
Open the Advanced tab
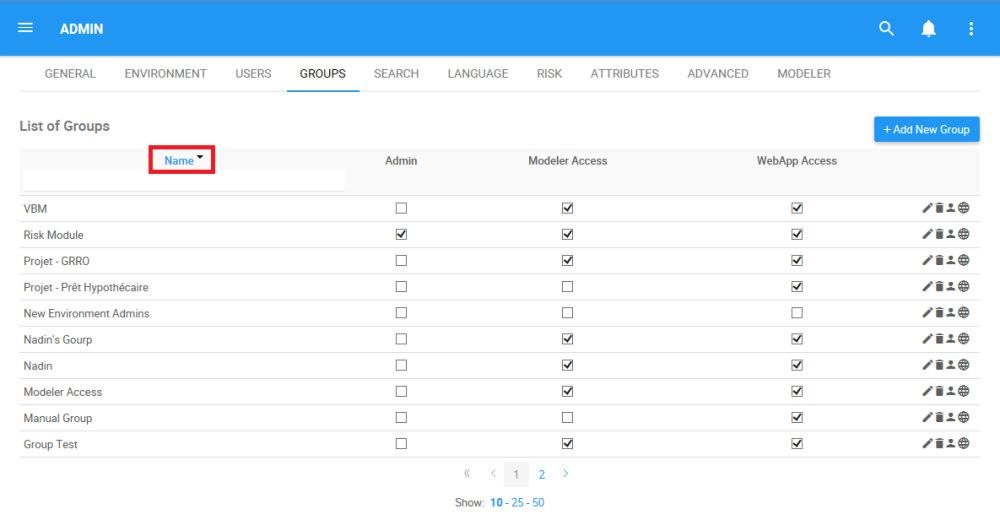click(718, 73)
